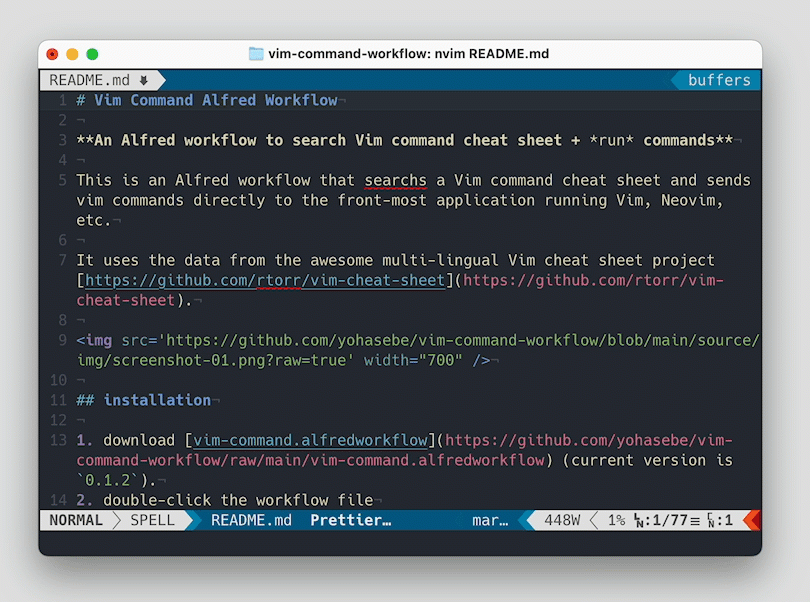Click the NORMAL mode indicator
810x602 pixels.
click(x=76, y=520)
